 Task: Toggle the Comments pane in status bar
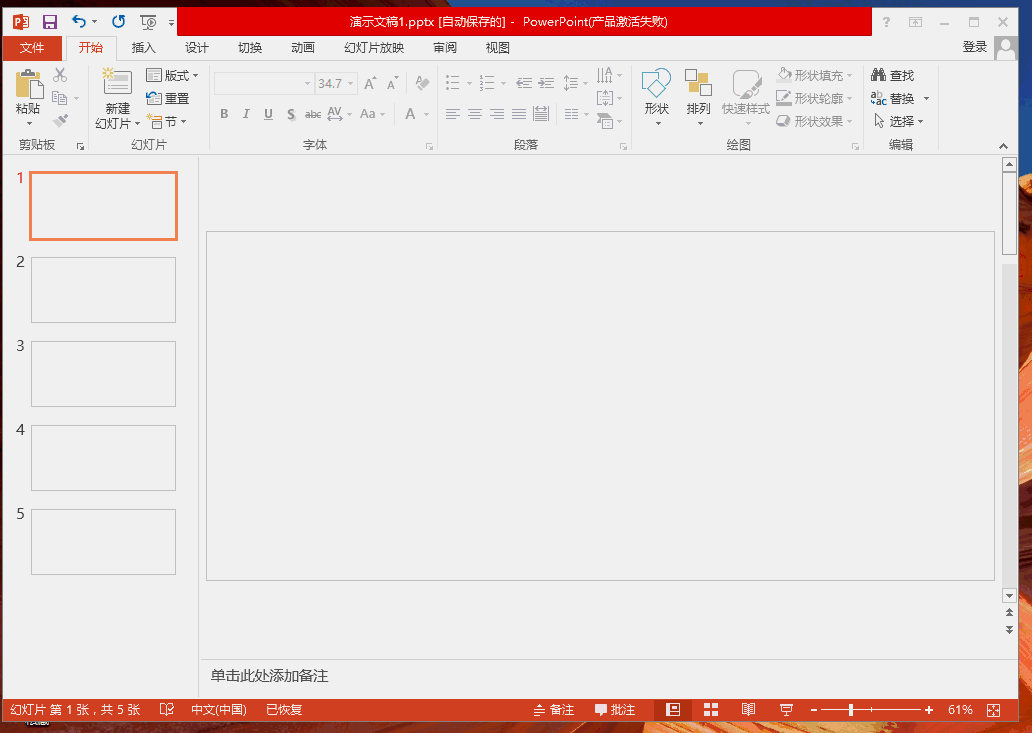click(615, 710)
